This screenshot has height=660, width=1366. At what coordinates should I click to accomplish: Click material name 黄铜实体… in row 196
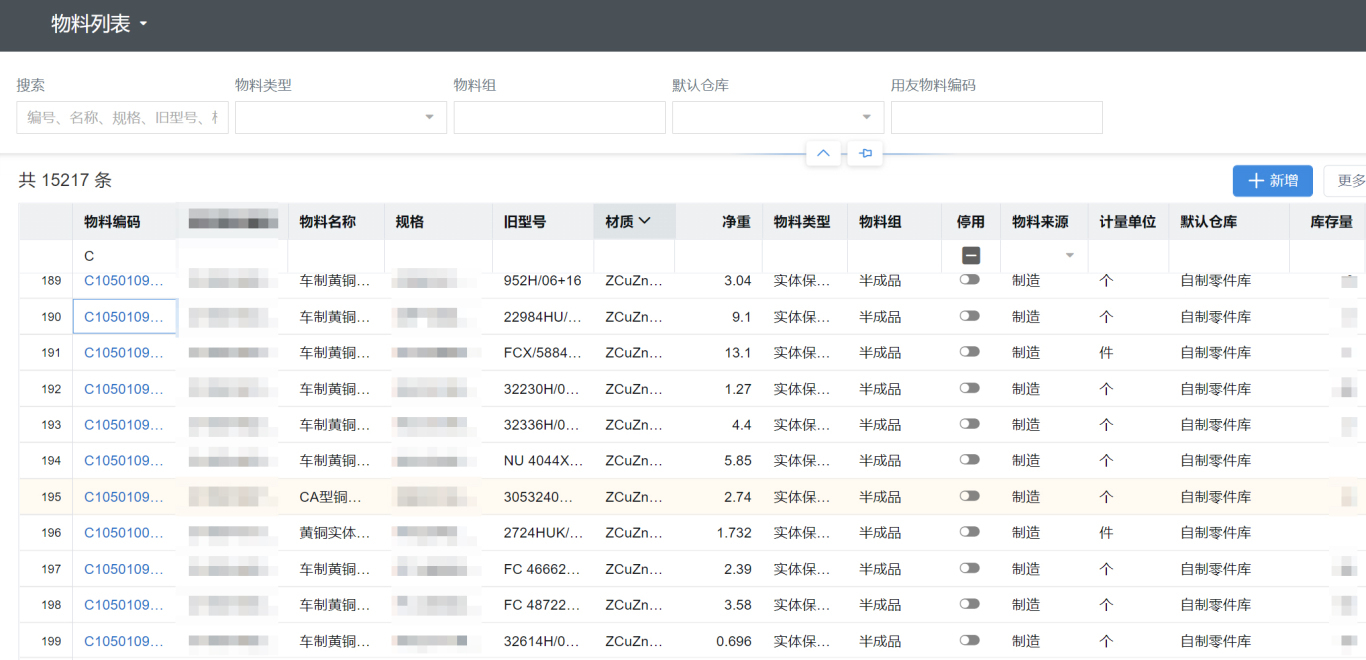pyautogui.click(x=335, y=533)
